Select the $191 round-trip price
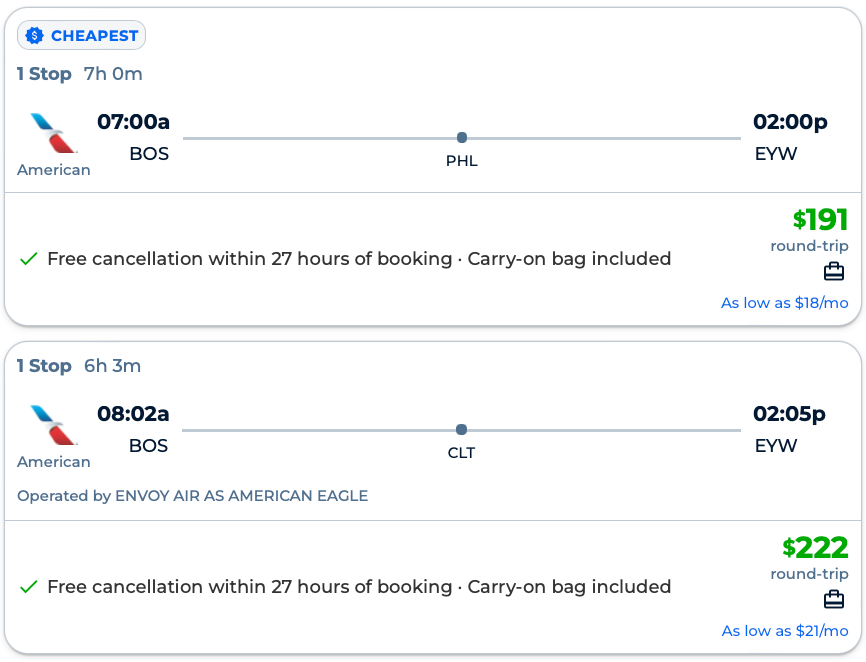 [x=820, y=220]
